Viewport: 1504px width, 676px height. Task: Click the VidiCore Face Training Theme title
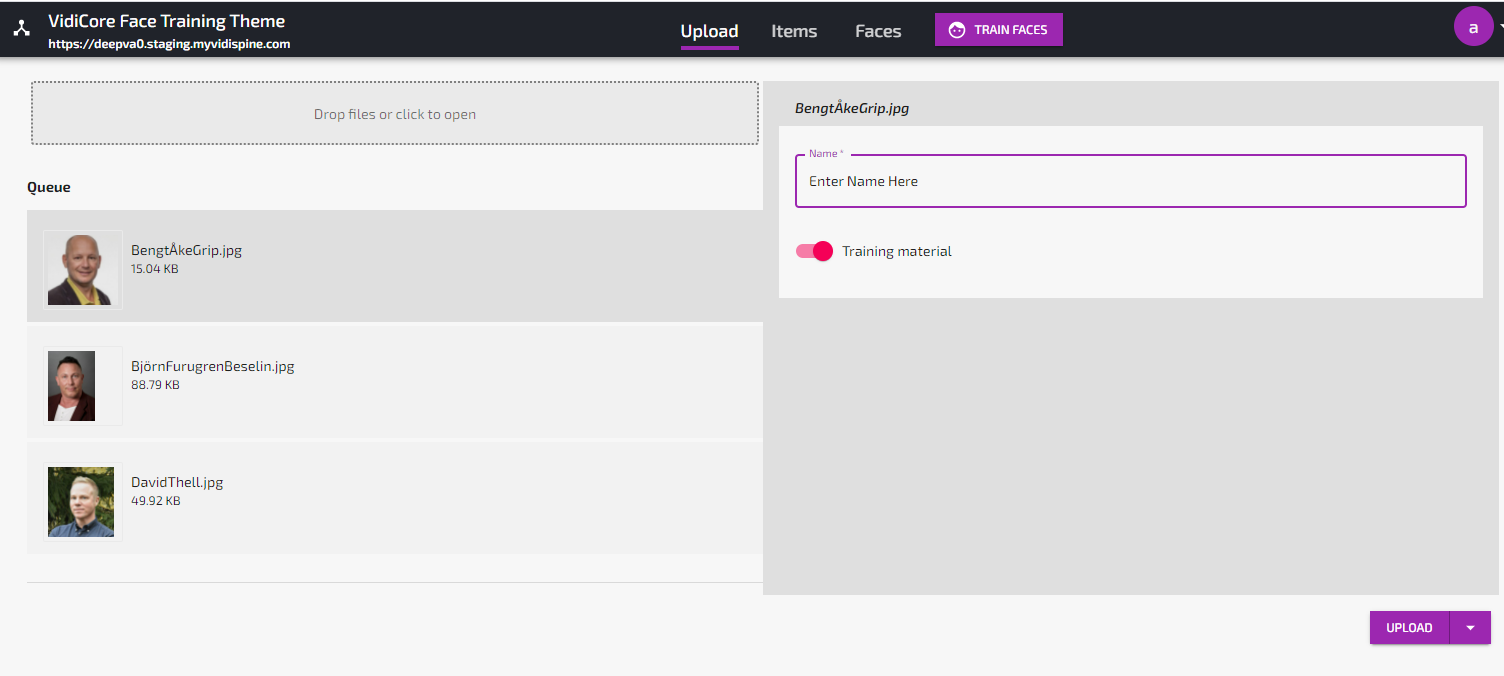click(166, 21)
